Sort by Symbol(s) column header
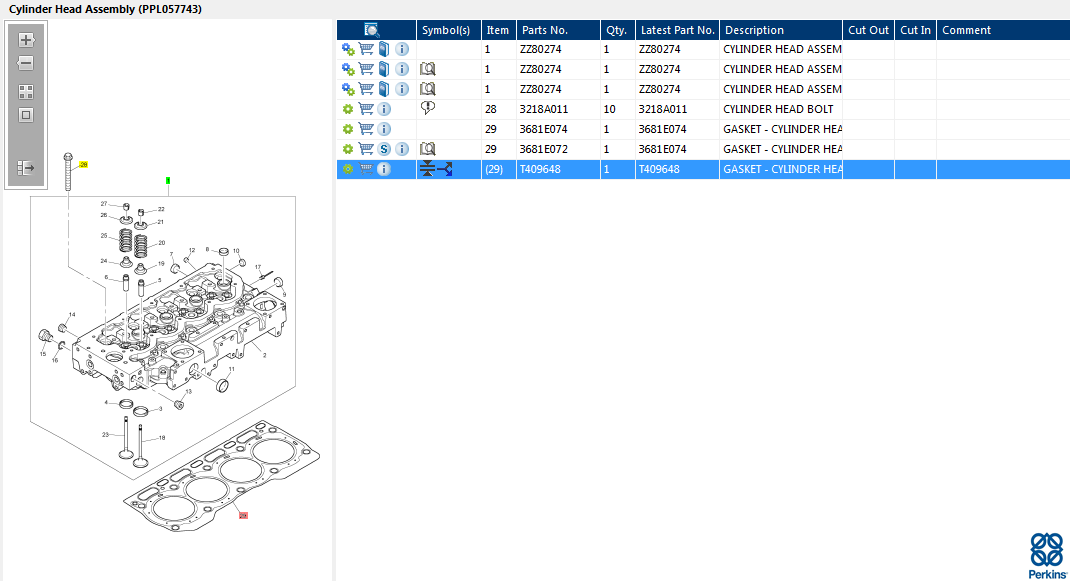The width and height of the screenshot is (1070, 581). click(x=449, y=30)
